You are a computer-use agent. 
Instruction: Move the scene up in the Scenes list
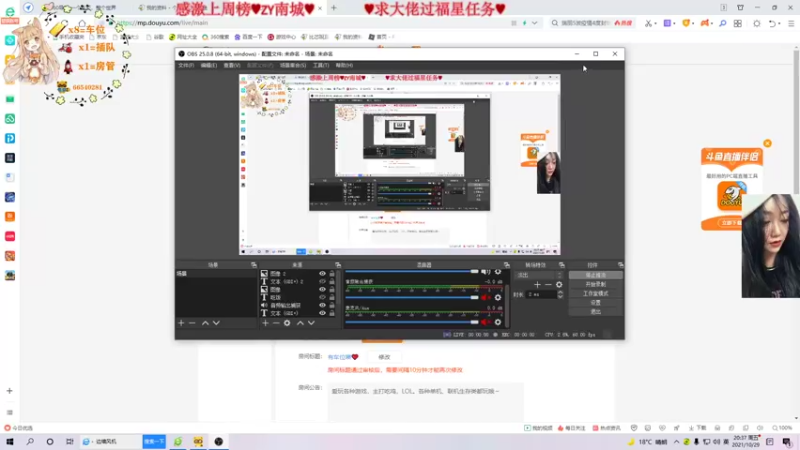[x=205, y=323]
